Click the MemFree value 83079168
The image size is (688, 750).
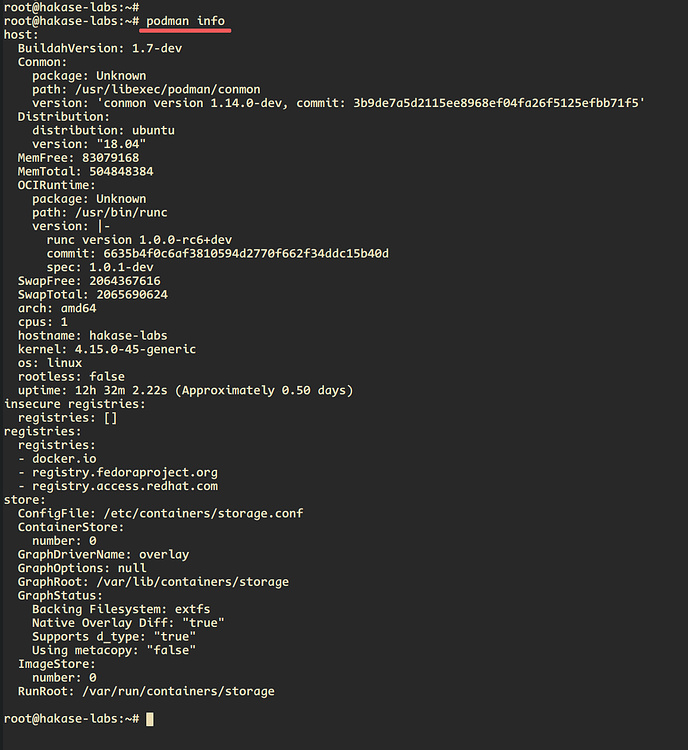(x=111, y=158)
